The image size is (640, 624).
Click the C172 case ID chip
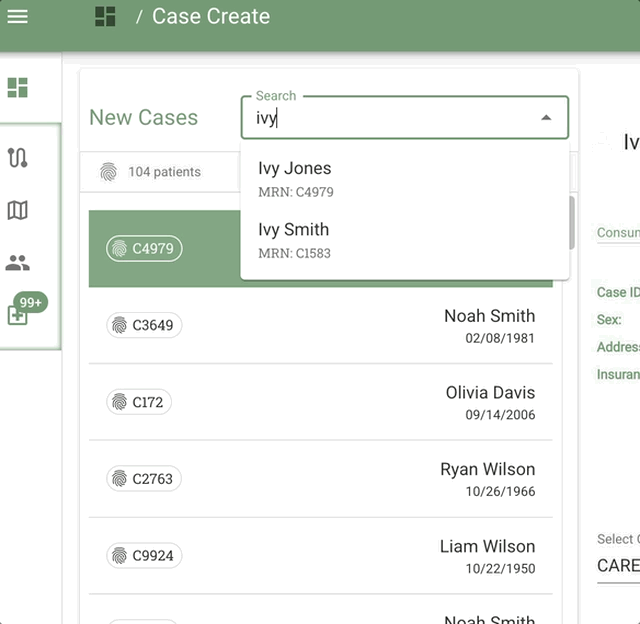139,402
